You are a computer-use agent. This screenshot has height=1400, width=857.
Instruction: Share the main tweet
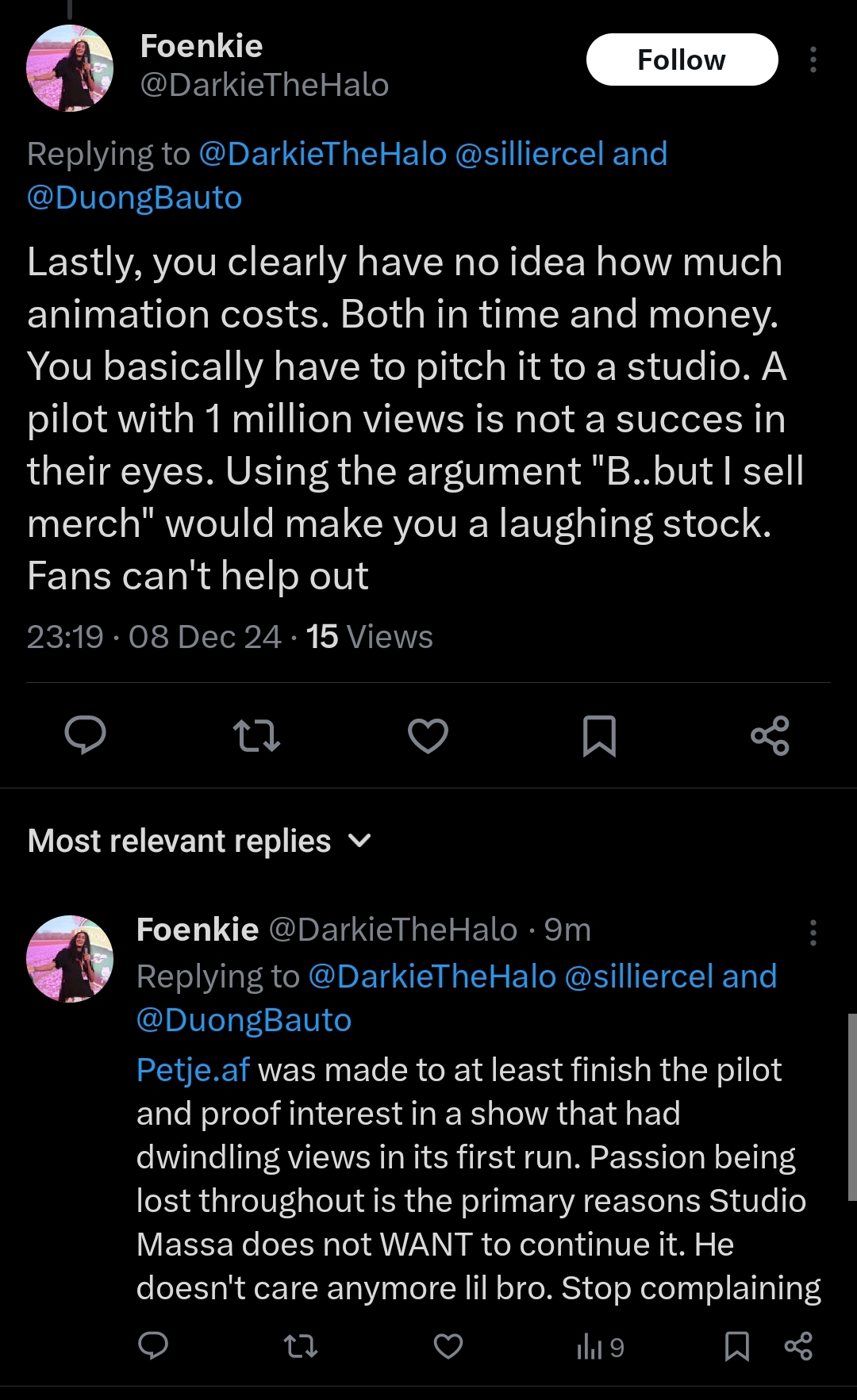pos(770,735)
